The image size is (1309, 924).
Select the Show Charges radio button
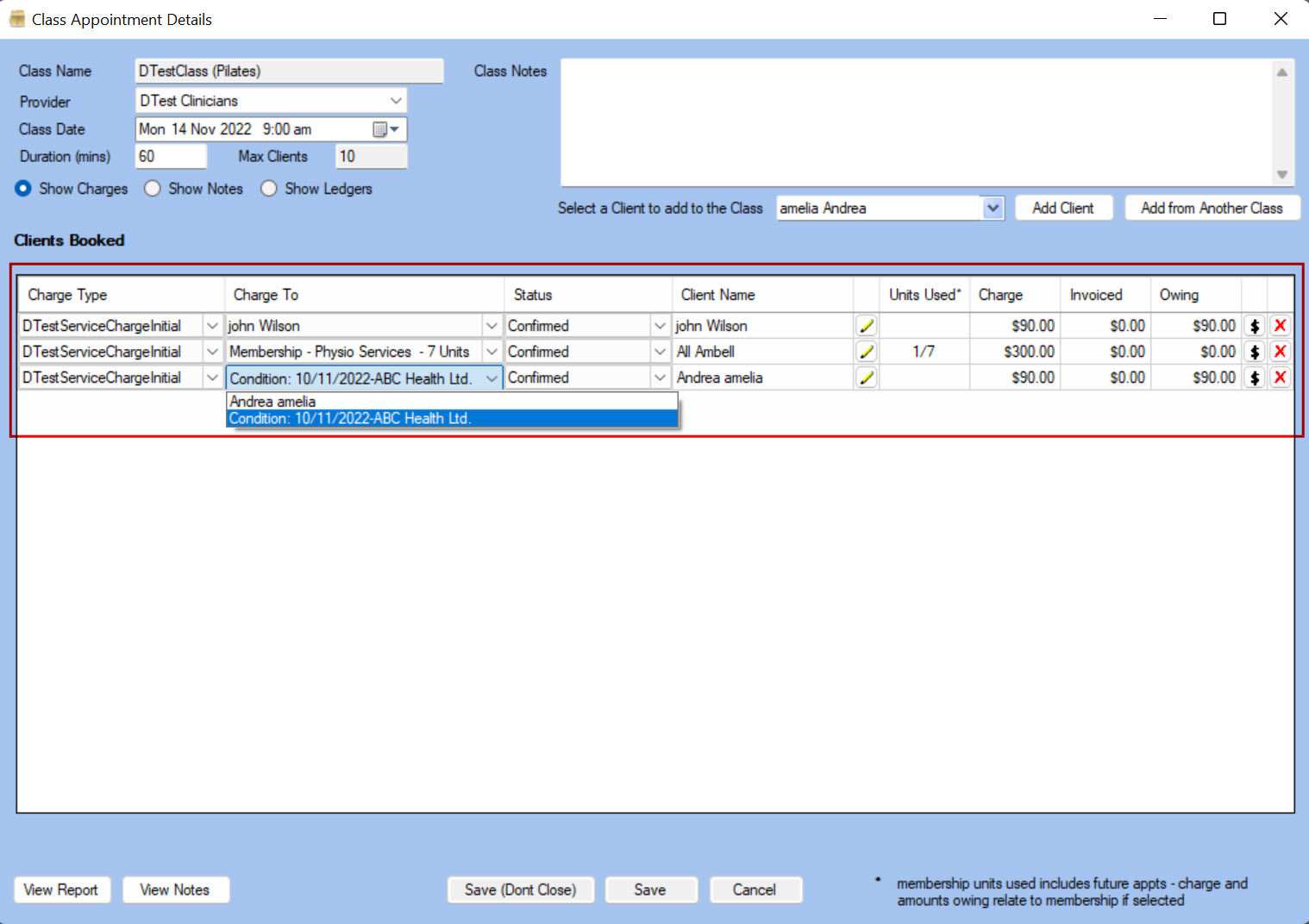[23, 189]
